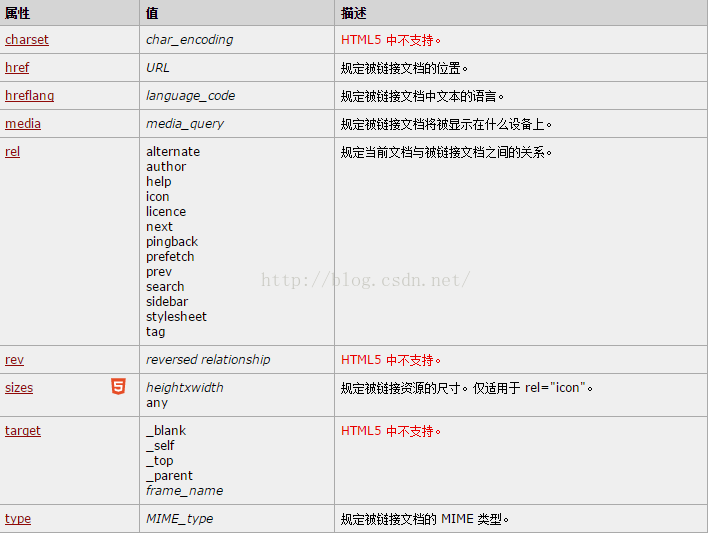This screenshot has height=538, width=712.
Task: Click the red HTML5 note in rev row
Action: tap(391, 360)
